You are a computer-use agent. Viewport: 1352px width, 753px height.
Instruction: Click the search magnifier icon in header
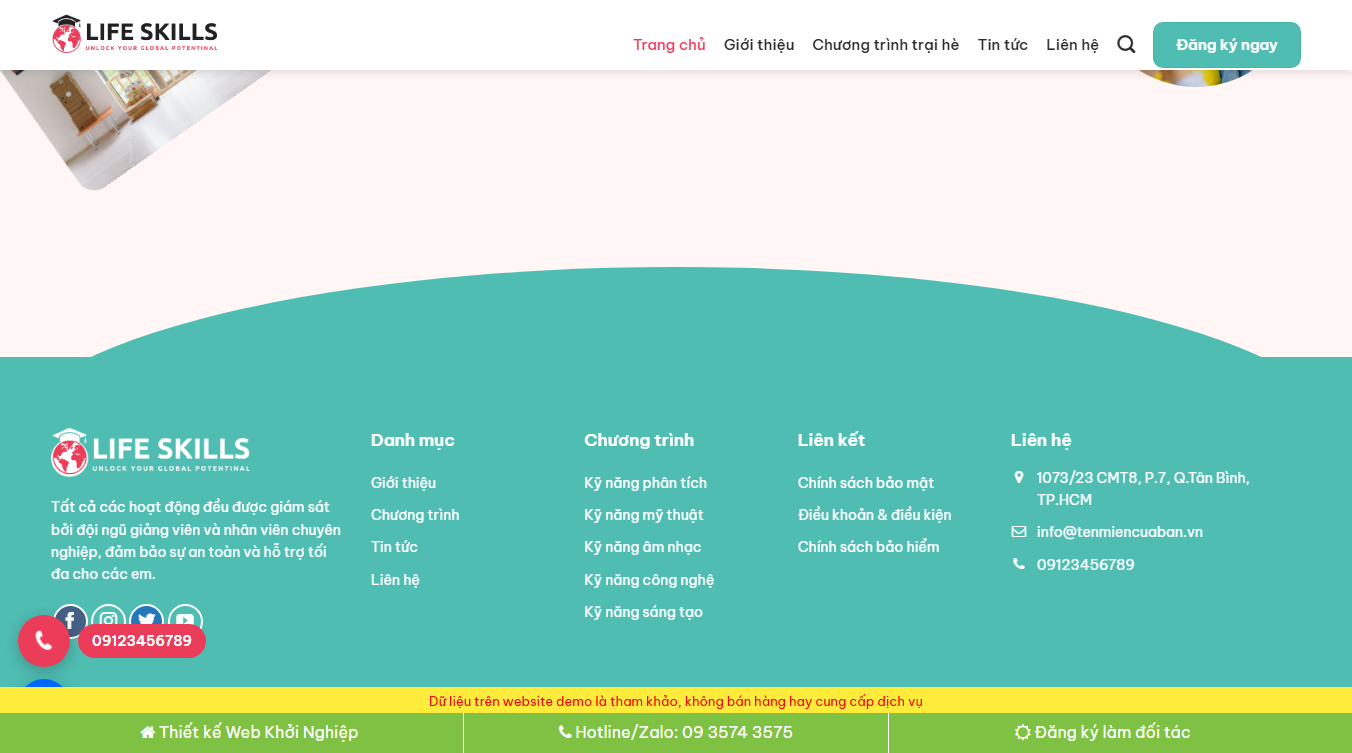click(1126, 44)
